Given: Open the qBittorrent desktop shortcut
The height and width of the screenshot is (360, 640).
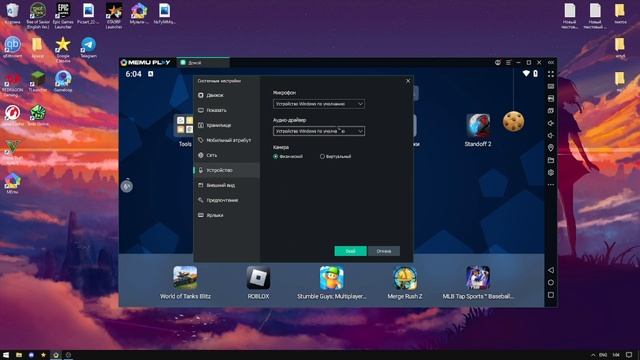Looking at the screenshot, I should tap(12, 48).
